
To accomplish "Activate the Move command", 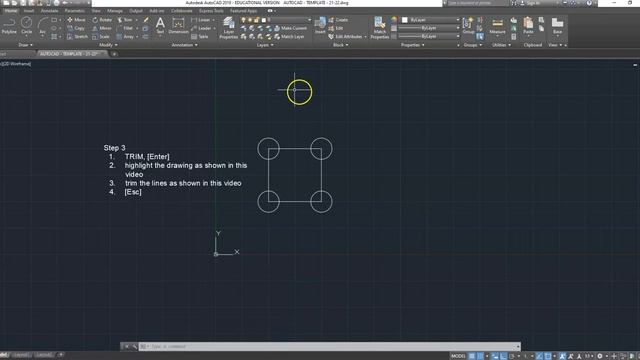I will [76, 20].
